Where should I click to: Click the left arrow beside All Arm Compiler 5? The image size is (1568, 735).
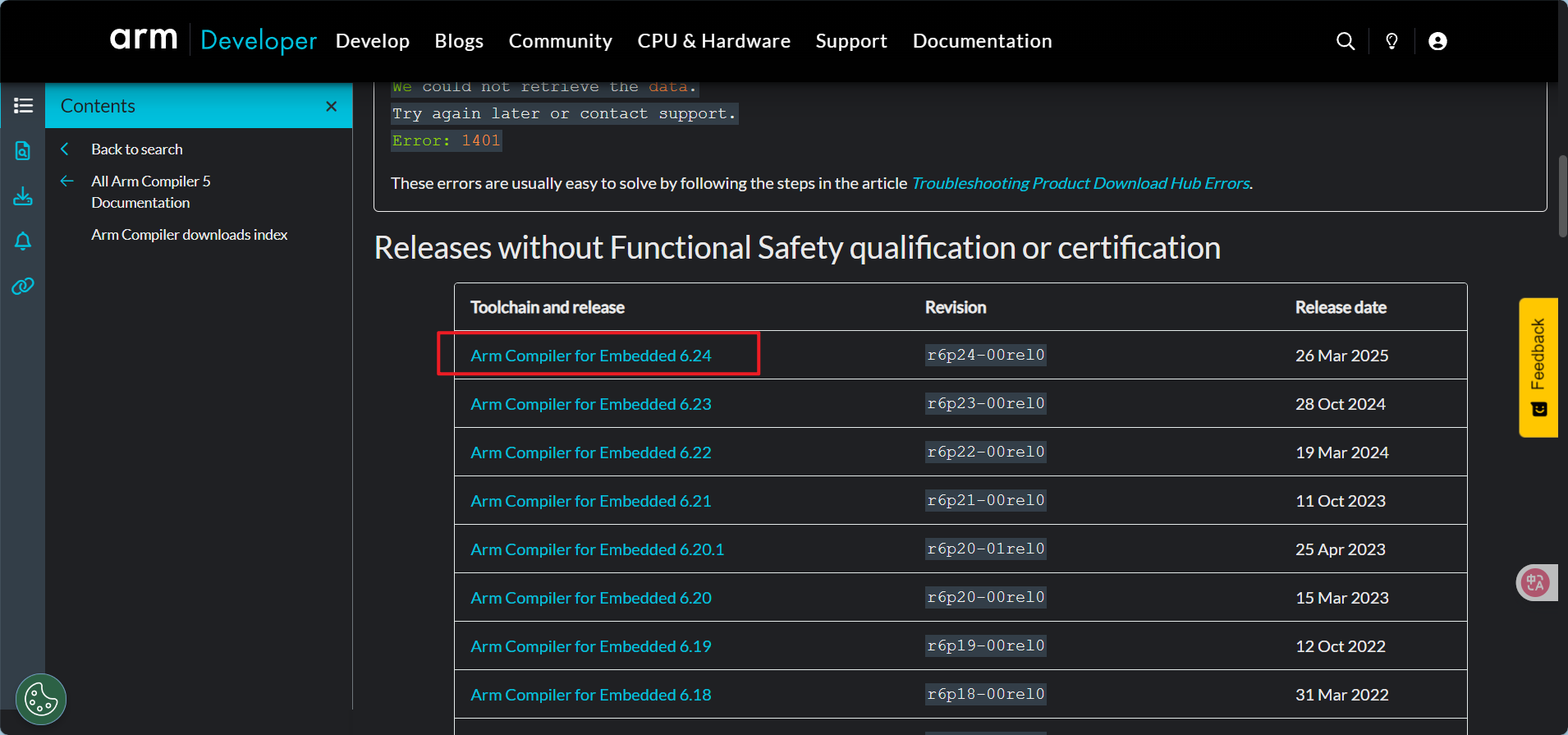point(67,181)
